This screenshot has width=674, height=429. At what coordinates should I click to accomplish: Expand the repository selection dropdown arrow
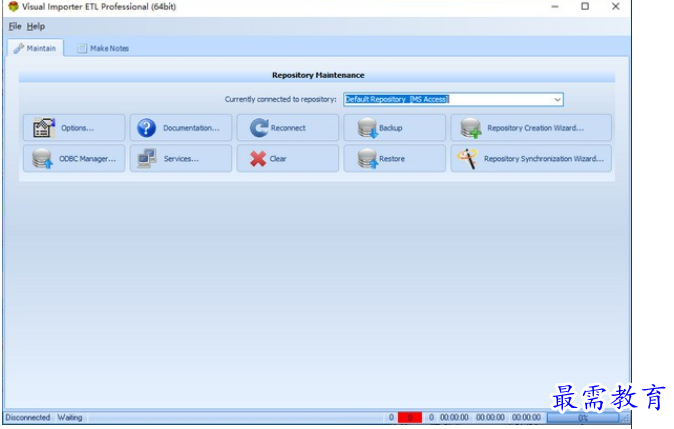coord(557,99)
